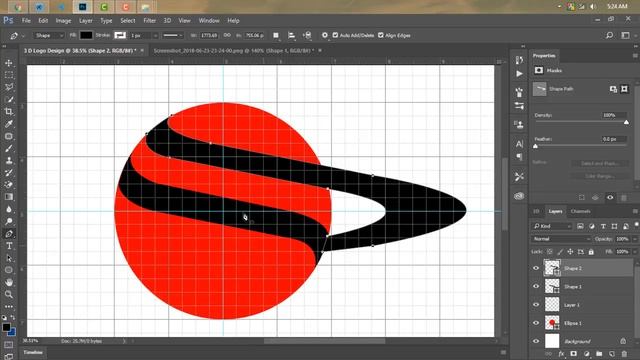Hide the Shape 2 layer

pyautogui.click(x=536, y=268)
